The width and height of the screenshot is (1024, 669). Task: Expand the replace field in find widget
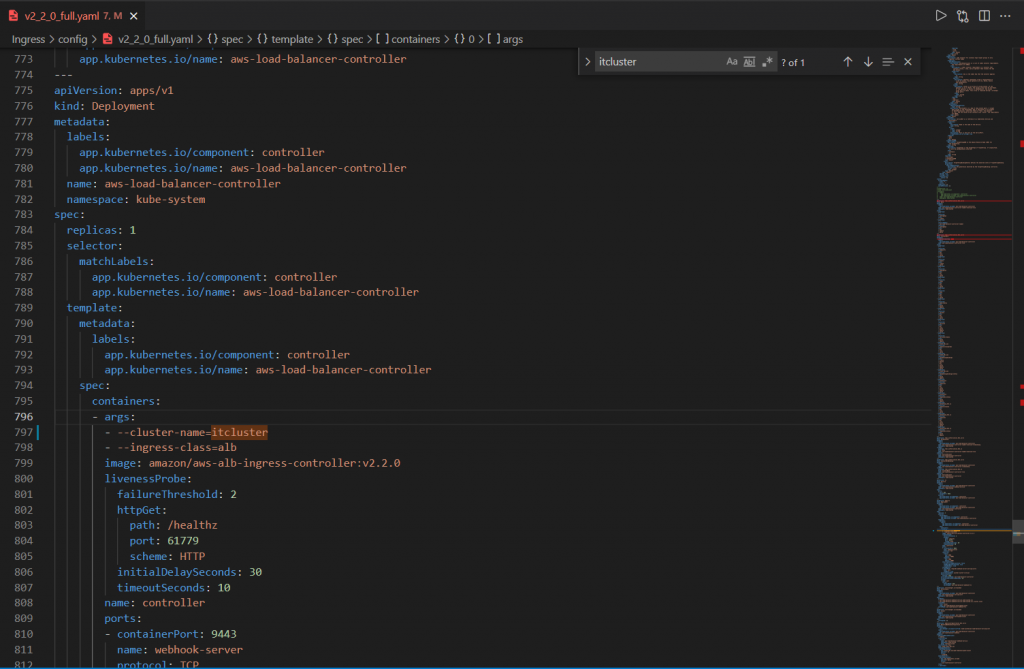click(x=587, y=61)
